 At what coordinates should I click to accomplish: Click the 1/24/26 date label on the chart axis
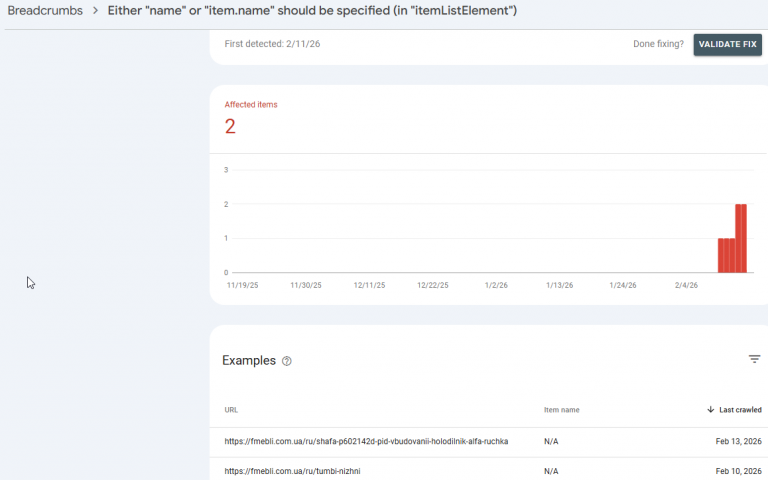pos(623,285)
